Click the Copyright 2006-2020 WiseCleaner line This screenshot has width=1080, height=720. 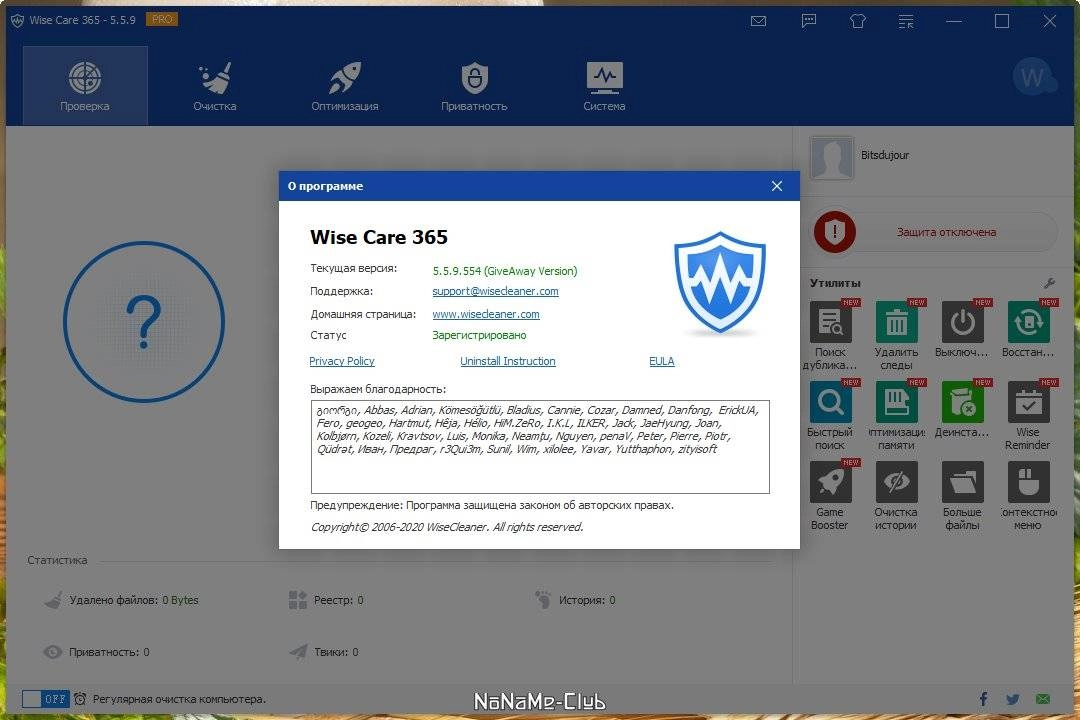coord(447,527)
